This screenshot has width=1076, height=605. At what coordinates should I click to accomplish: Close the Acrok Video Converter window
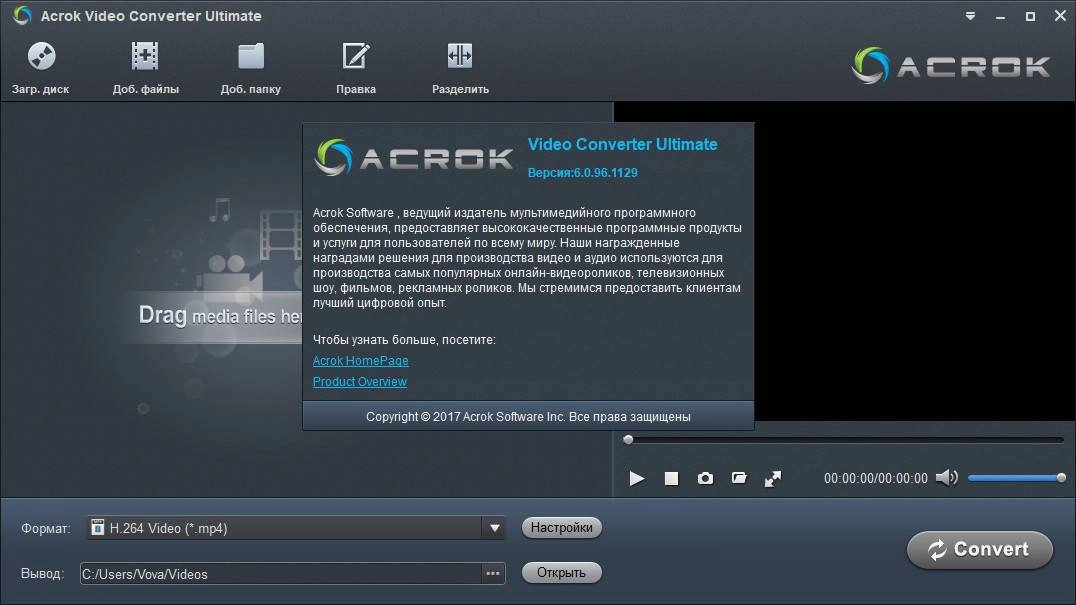coord(1060,15)
